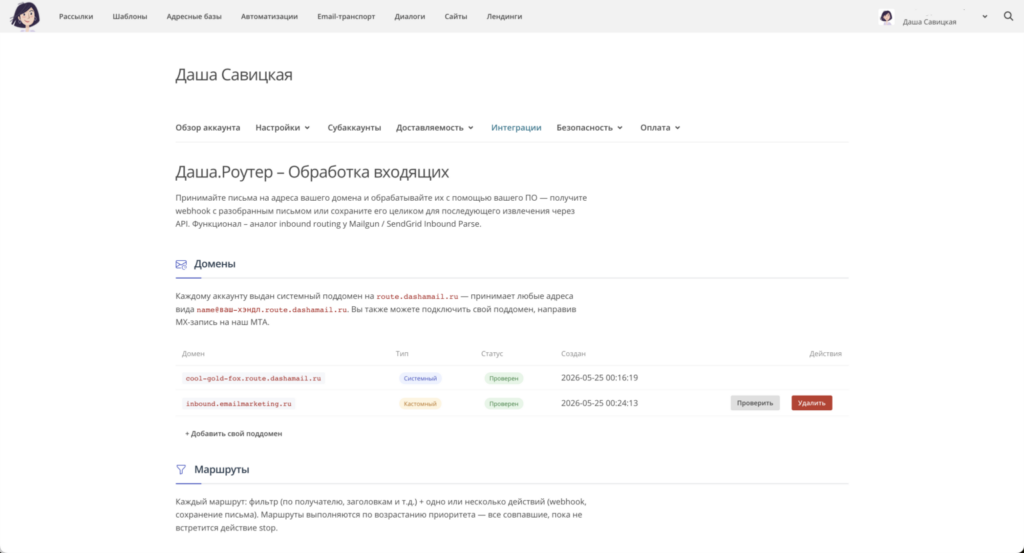This screenshot has width=1024, height=553.
Task: Click the Проверен status for cool-gold-fox domain
Action: coord(504,378)
